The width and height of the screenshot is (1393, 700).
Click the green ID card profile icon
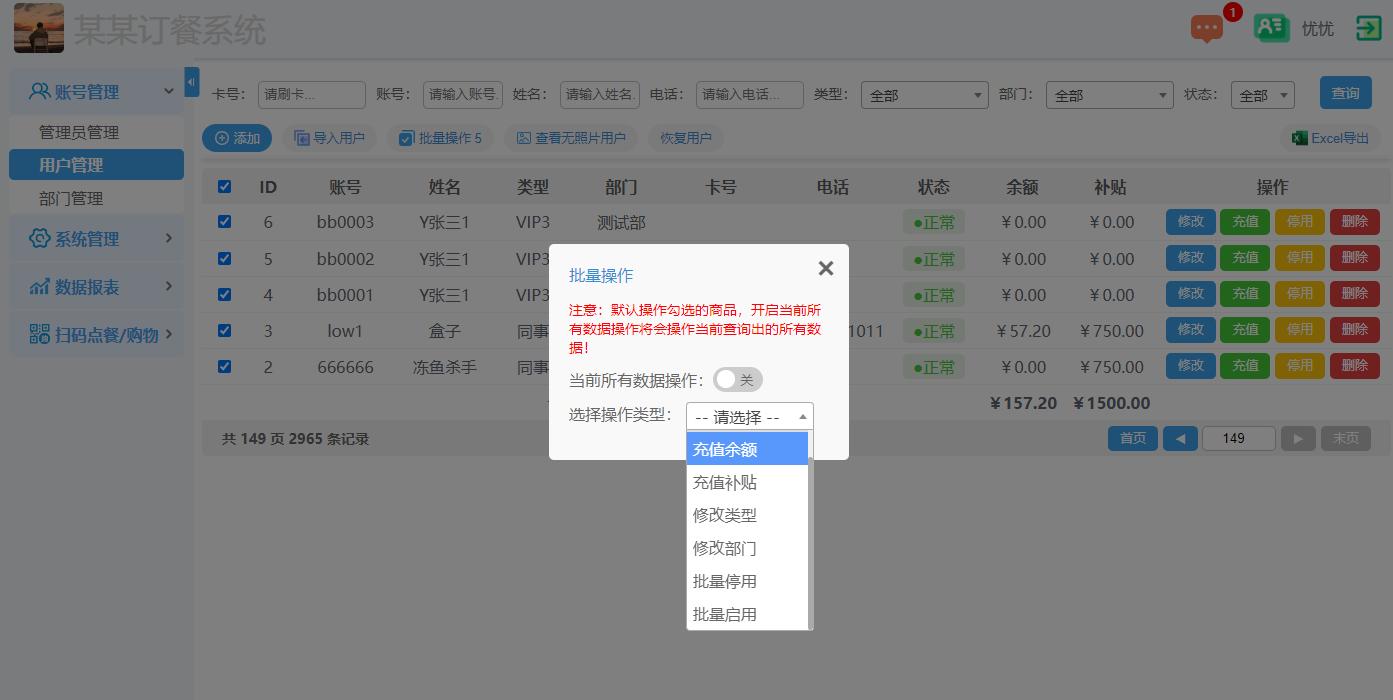point(1271,29)
